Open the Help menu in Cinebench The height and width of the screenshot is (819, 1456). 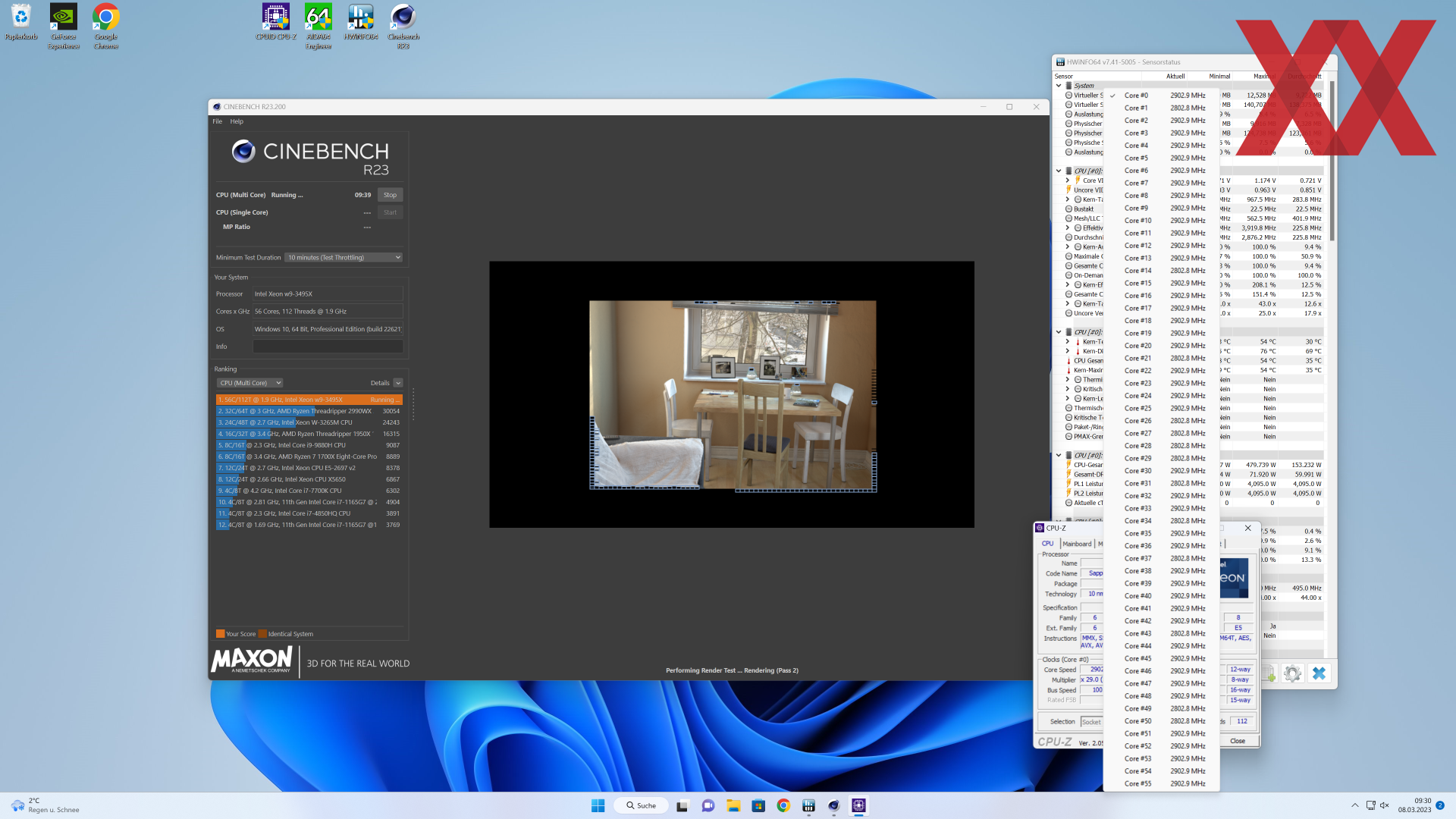coord(237,121)
